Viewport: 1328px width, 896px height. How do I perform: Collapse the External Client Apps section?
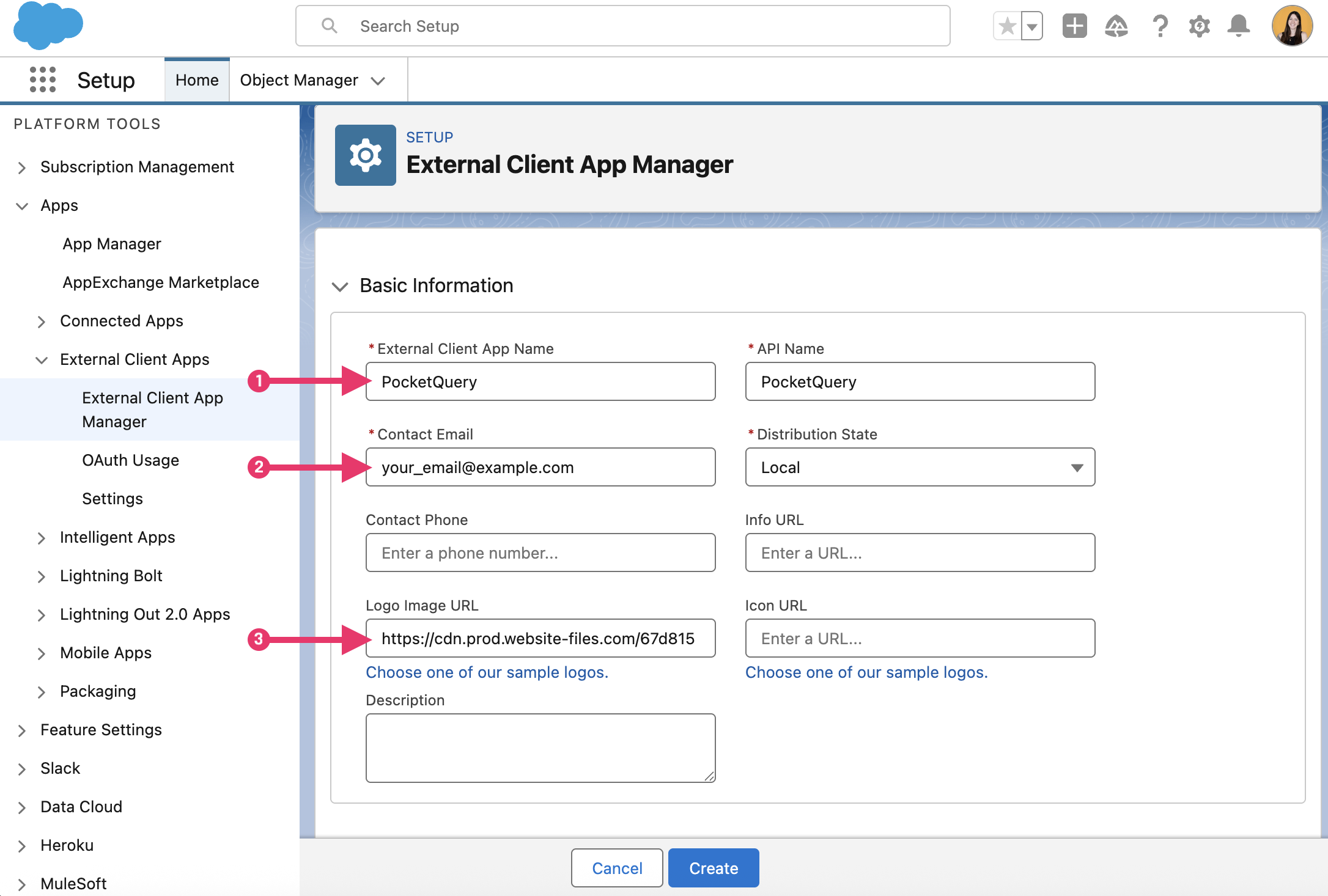point(42,359)
